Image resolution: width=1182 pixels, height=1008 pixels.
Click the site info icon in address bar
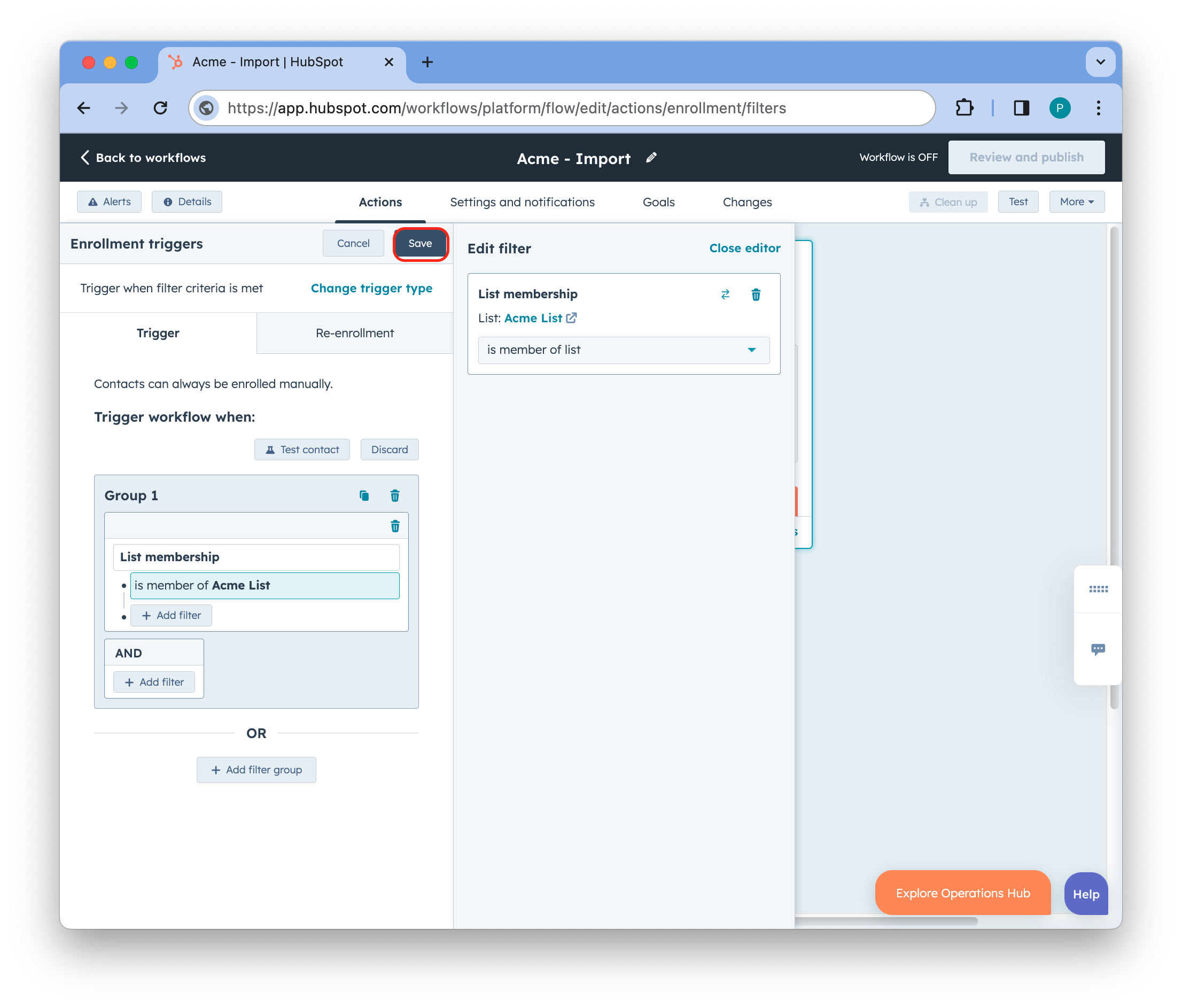coord(206,108)
